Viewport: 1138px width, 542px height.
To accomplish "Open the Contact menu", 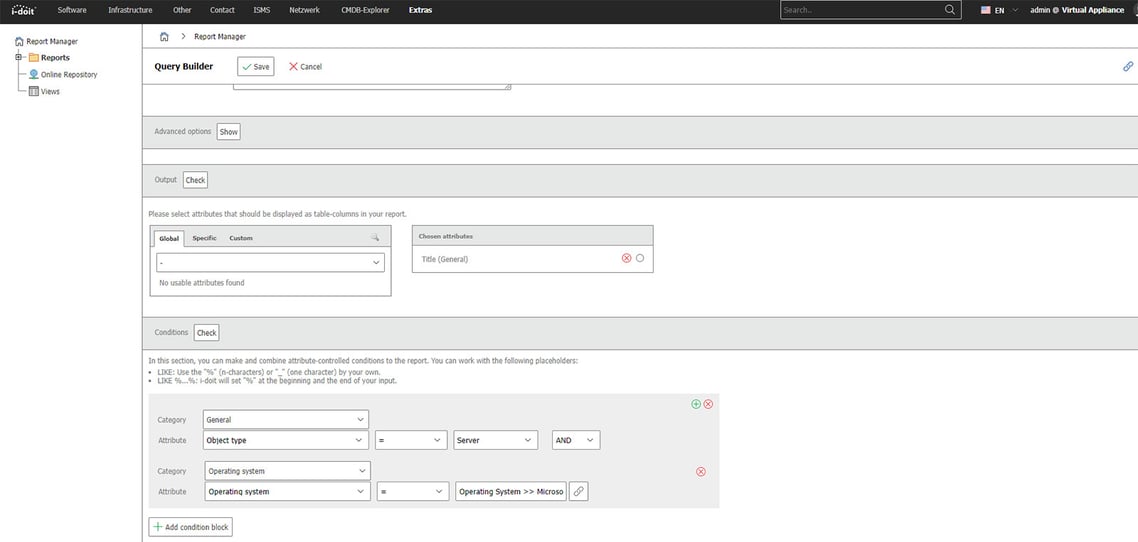I will [x=222, y=10].
